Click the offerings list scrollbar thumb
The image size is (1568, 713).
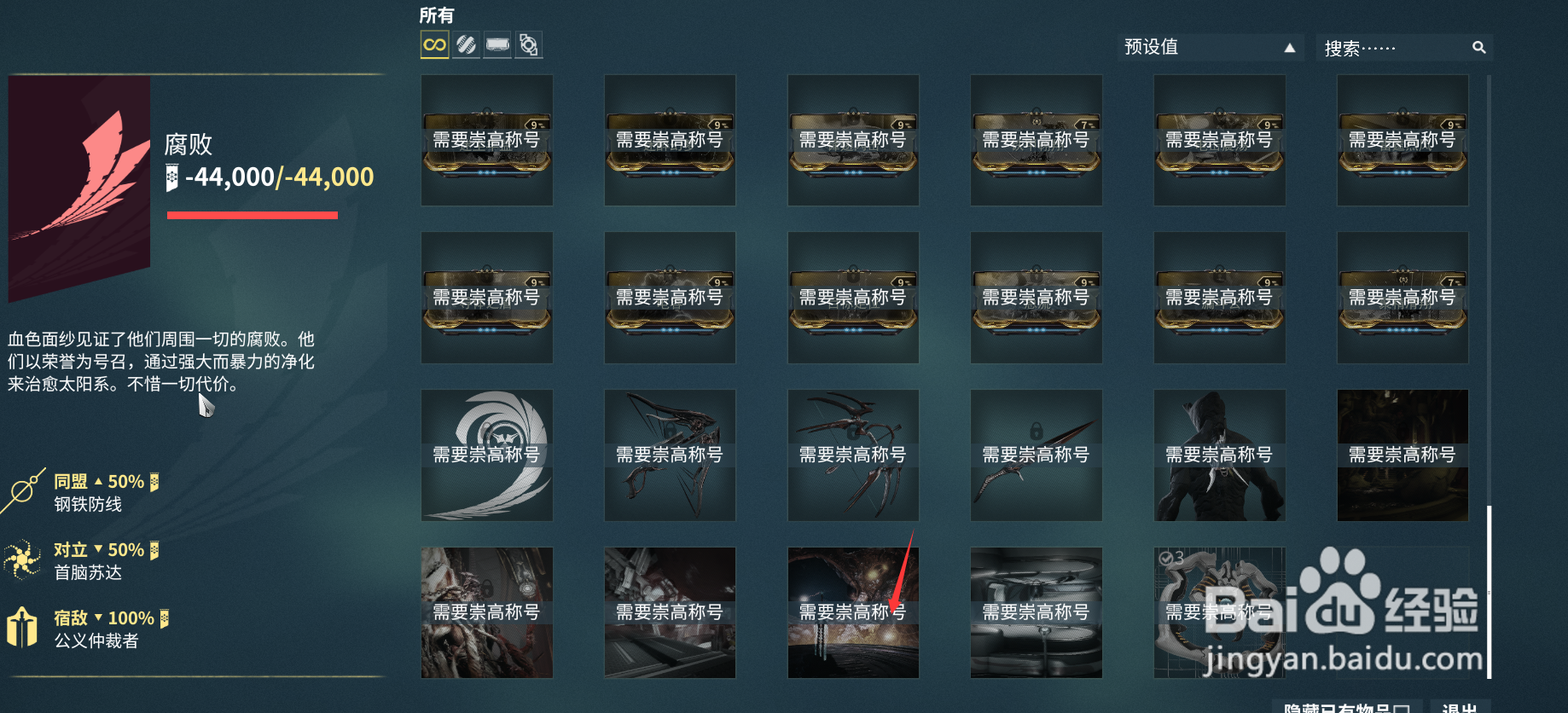point(1490,592)
